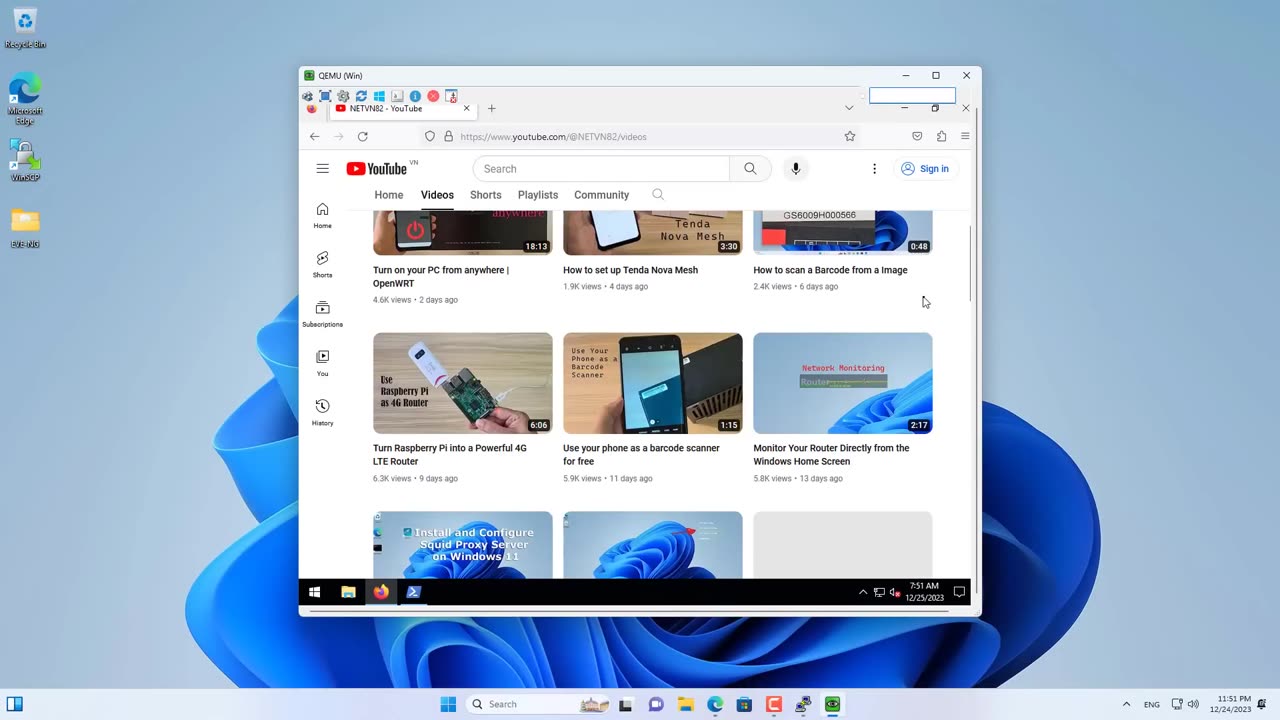Open 'Turn on your PC from anywhere' video title

click(441, 277)
